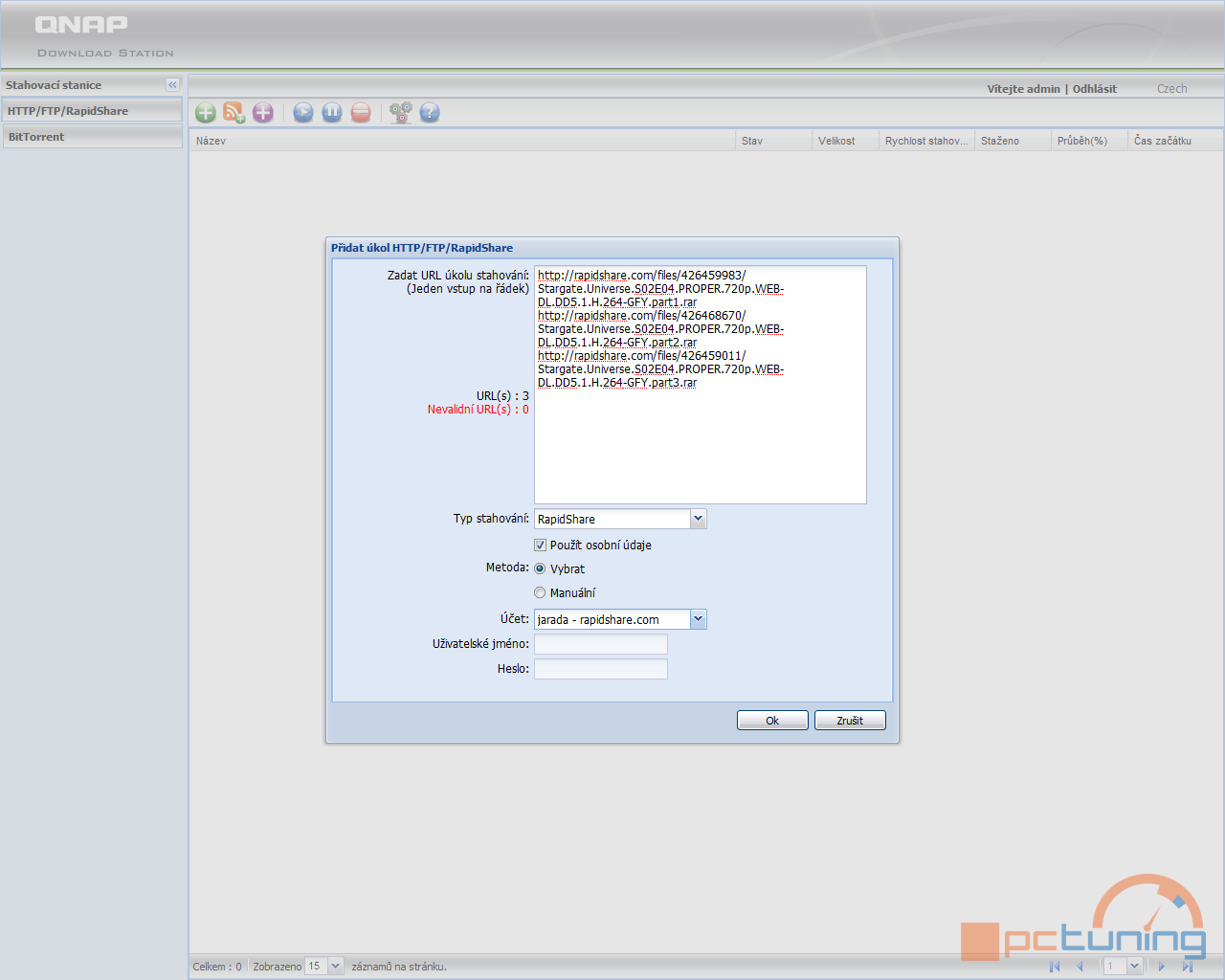The height and width of the screenshot is (980, 1225).
Task: Select BitTorrent in the sidebar
Action: [x=92, y=137]
